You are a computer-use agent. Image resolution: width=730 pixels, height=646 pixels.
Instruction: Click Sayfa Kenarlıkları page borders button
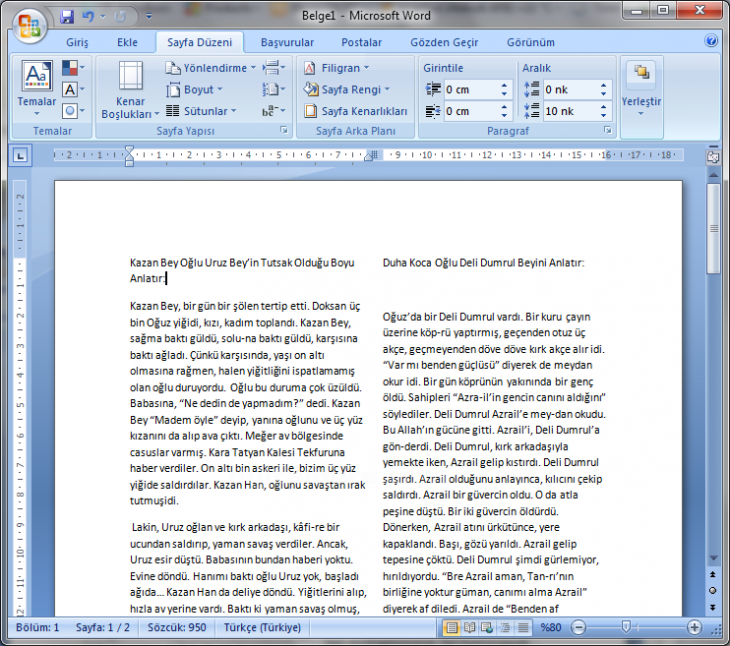click(x=356, y=111)
